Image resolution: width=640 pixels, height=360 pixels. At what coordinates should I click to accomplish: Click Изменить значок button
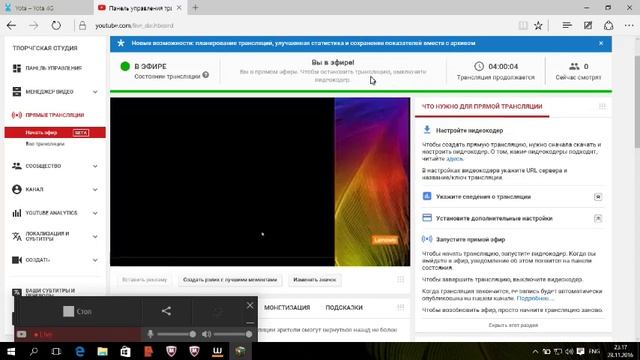(x=315, y=280)
